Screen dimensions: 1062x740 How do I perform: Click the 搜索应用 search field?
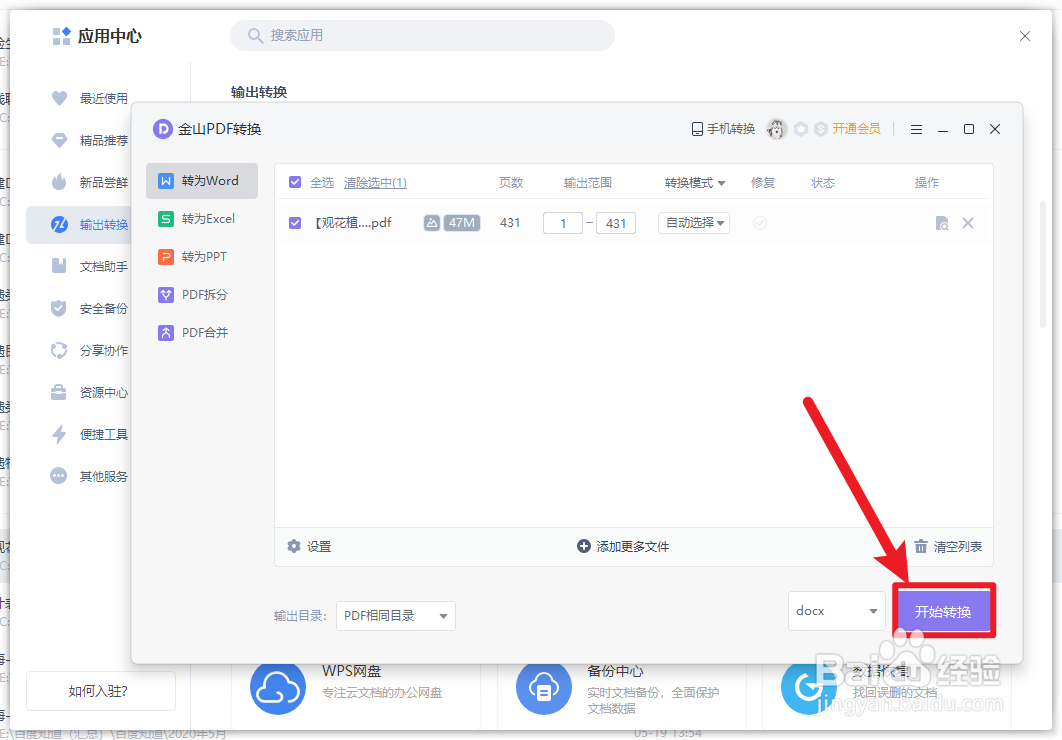click(x=420, y=35)
